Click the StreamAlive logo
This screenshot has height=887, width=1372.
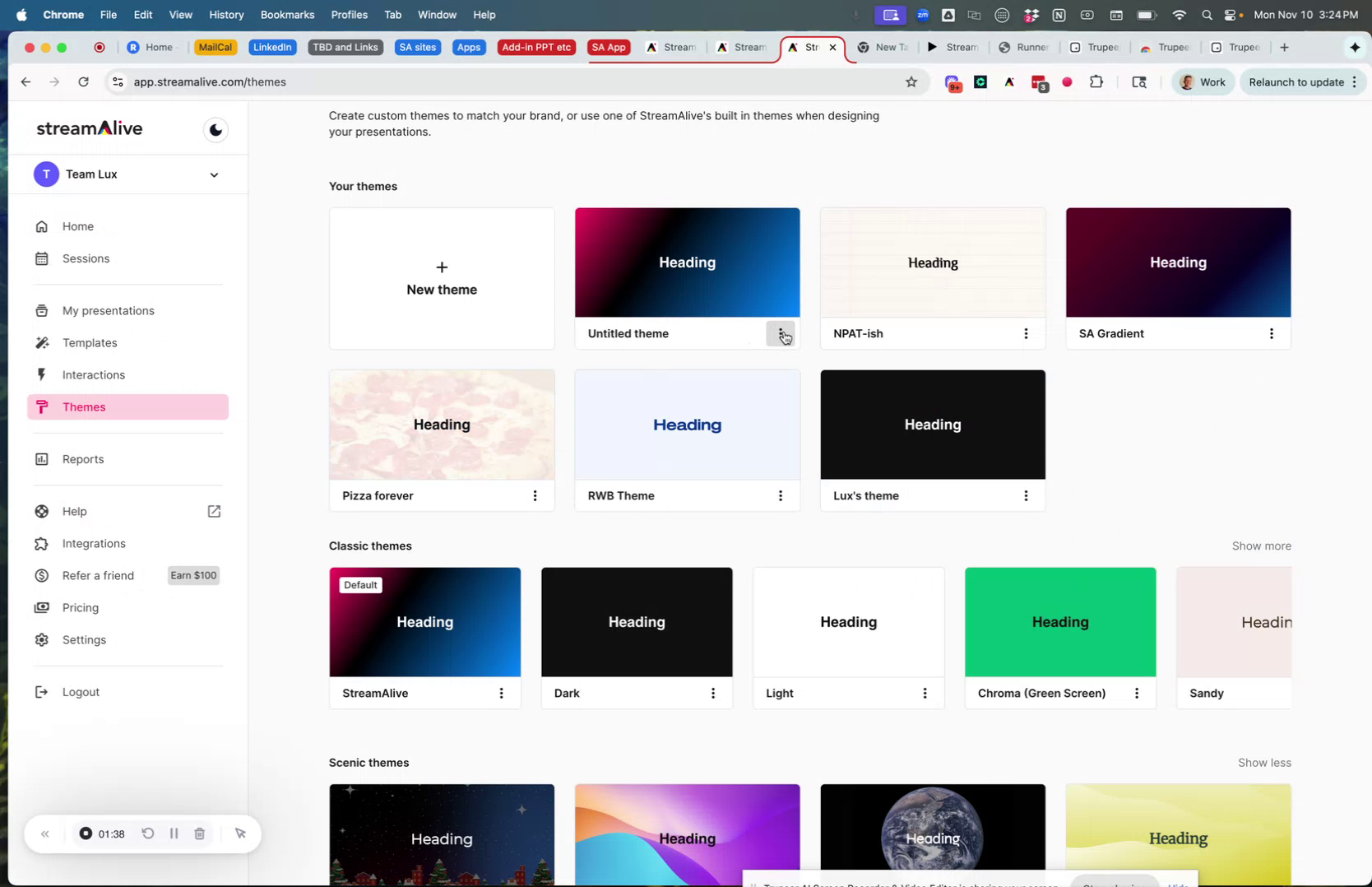(90, 128)
